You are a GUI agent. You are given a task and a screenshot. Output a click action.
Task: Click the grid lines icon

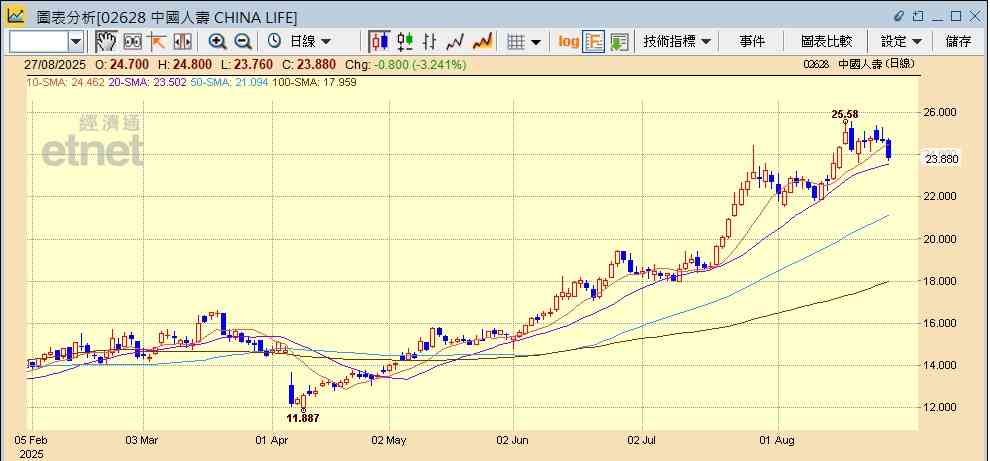517,42
